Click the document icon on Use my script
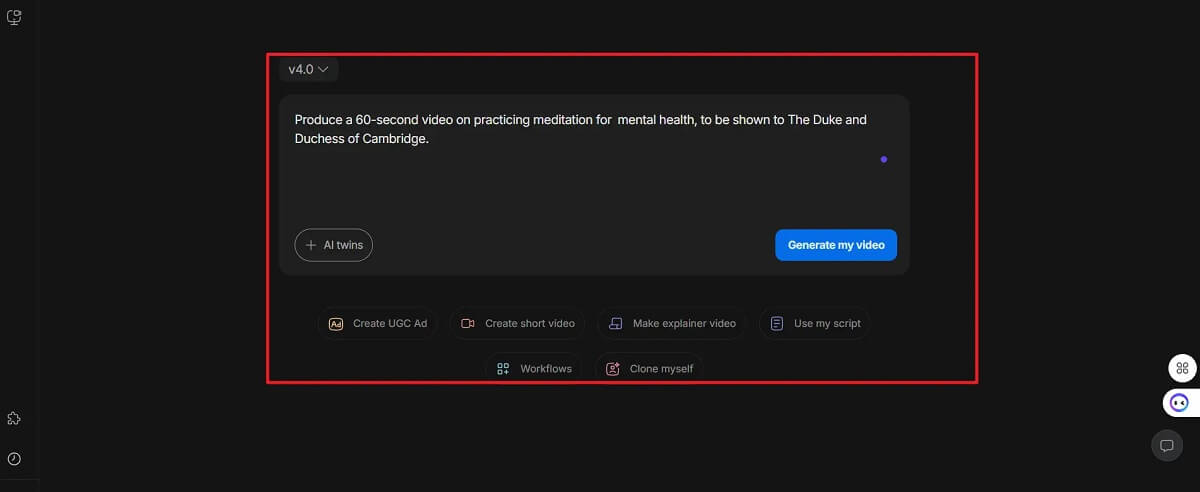This screenshot has width=1200, height=492. click(x=777, y=324)
